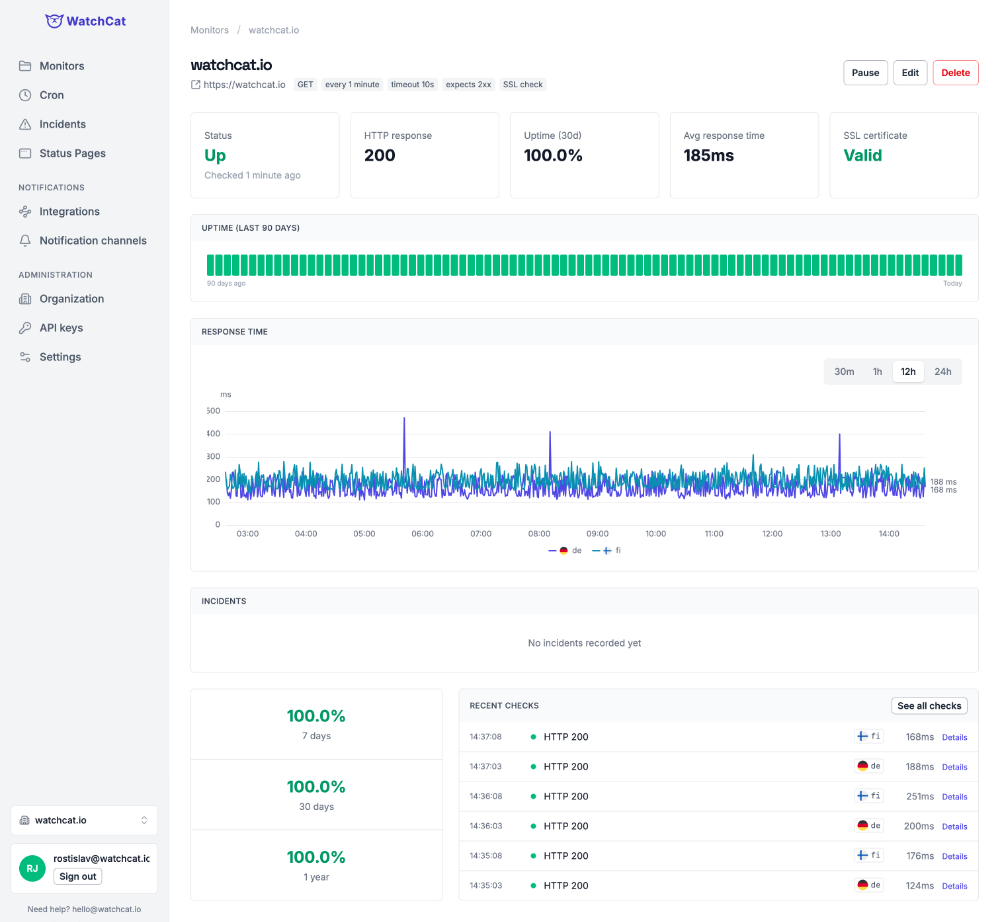1000x922 pixels.
Task: Click the Sign out button
Action: [x=78, y=877]
